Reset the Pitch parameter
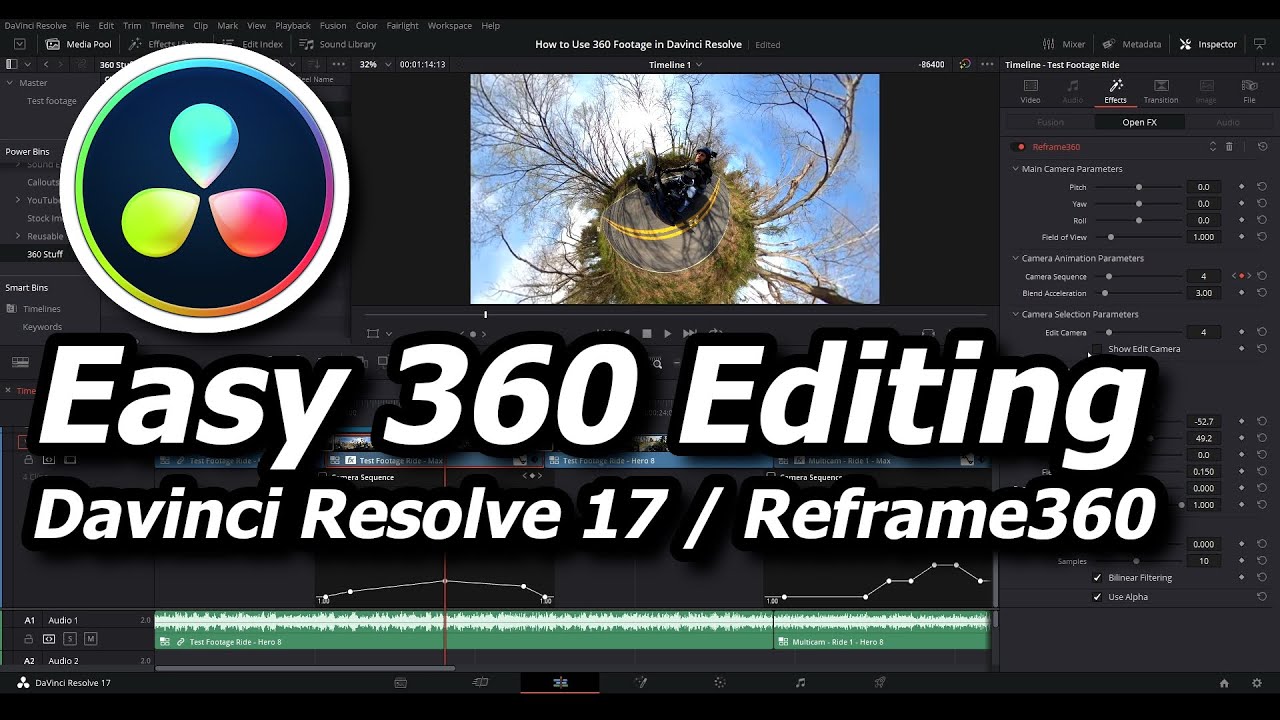1280x720 pixels. [x=1262, y=187]
